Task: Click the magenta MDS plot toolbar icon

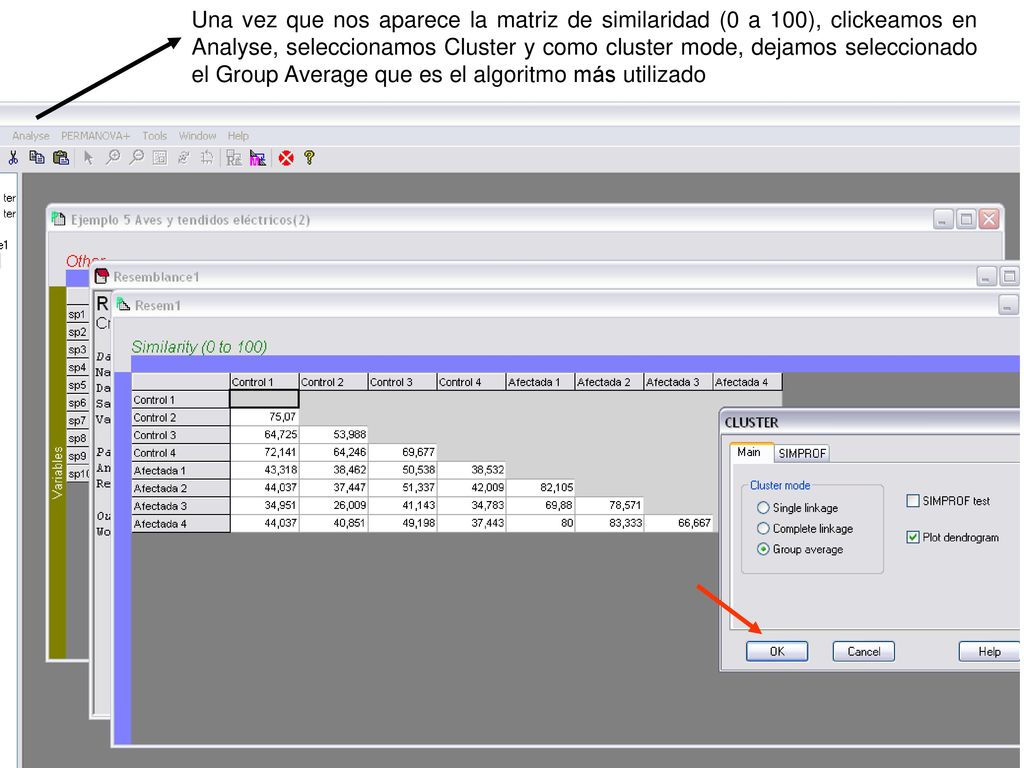Action: (x=258, y=158)
